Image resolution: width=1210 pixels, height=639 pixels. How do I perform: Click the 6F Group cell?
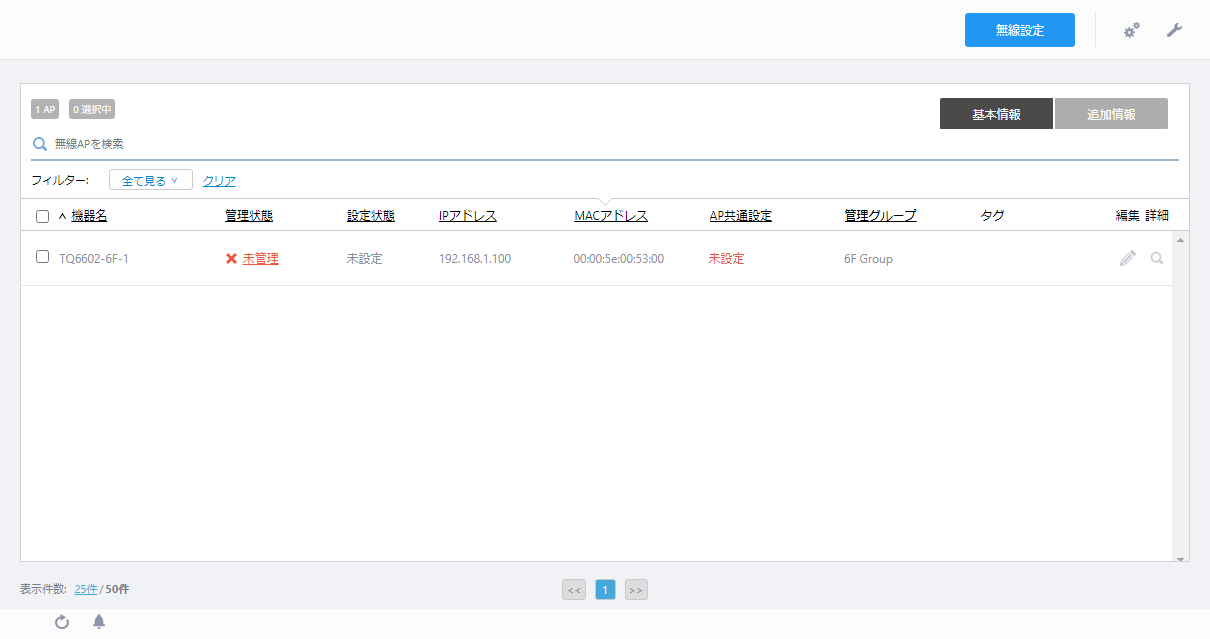[868, 259]
